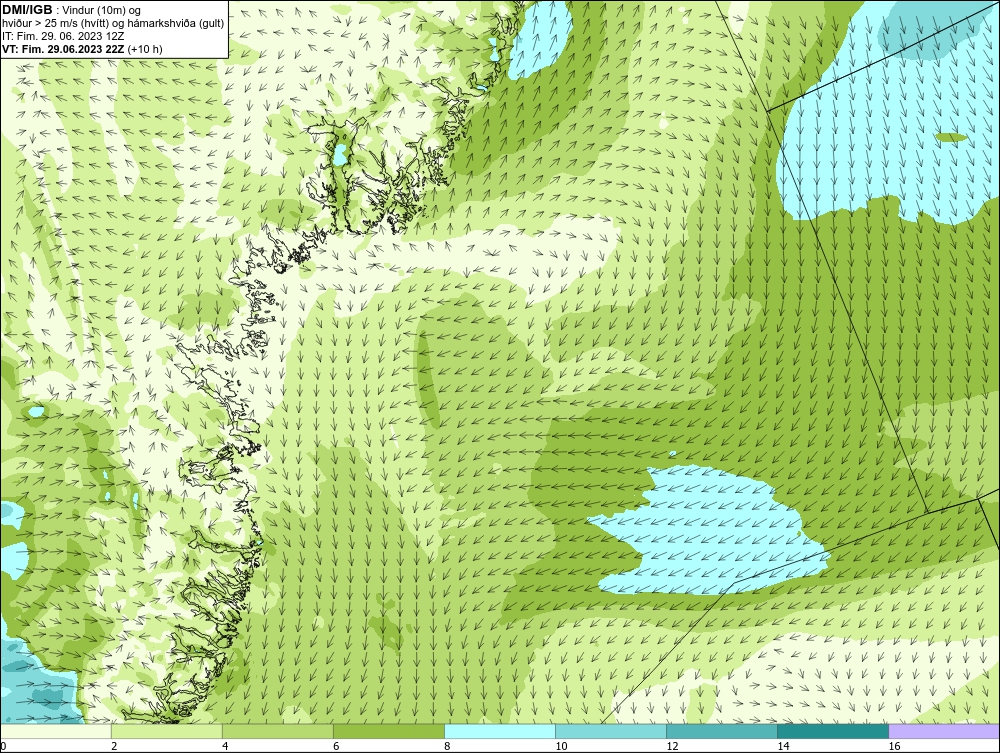
Task: Select the medium green 4–6 legend swatch
Action: (x=277, y=731)
